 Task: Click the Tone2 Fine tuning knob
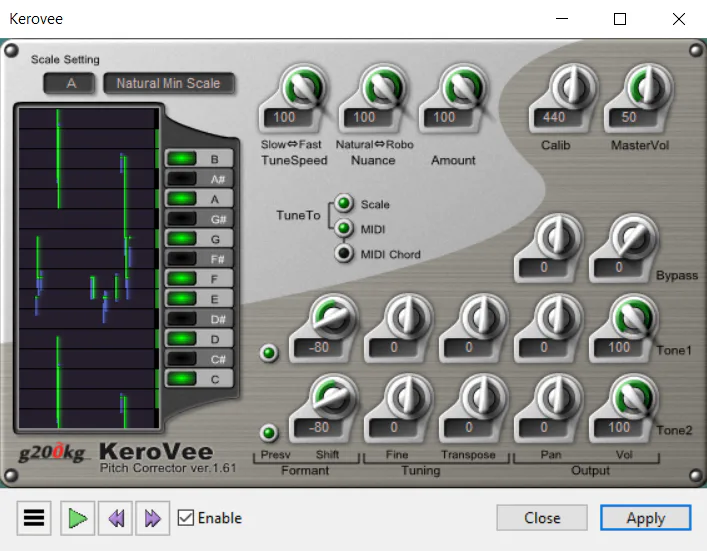(409, 398)
